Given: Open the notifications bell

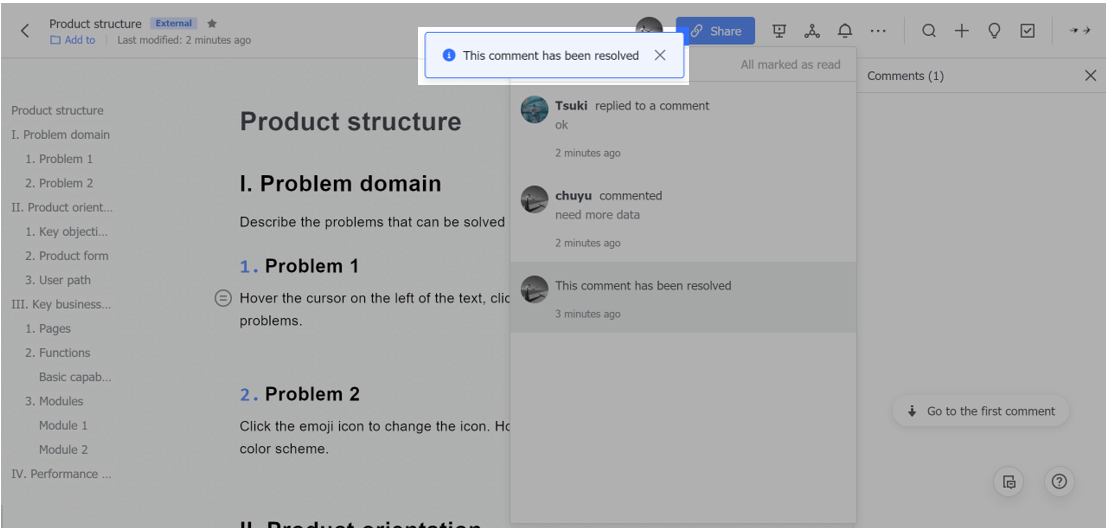Looking at the screenshot, I should pos(845,31).
